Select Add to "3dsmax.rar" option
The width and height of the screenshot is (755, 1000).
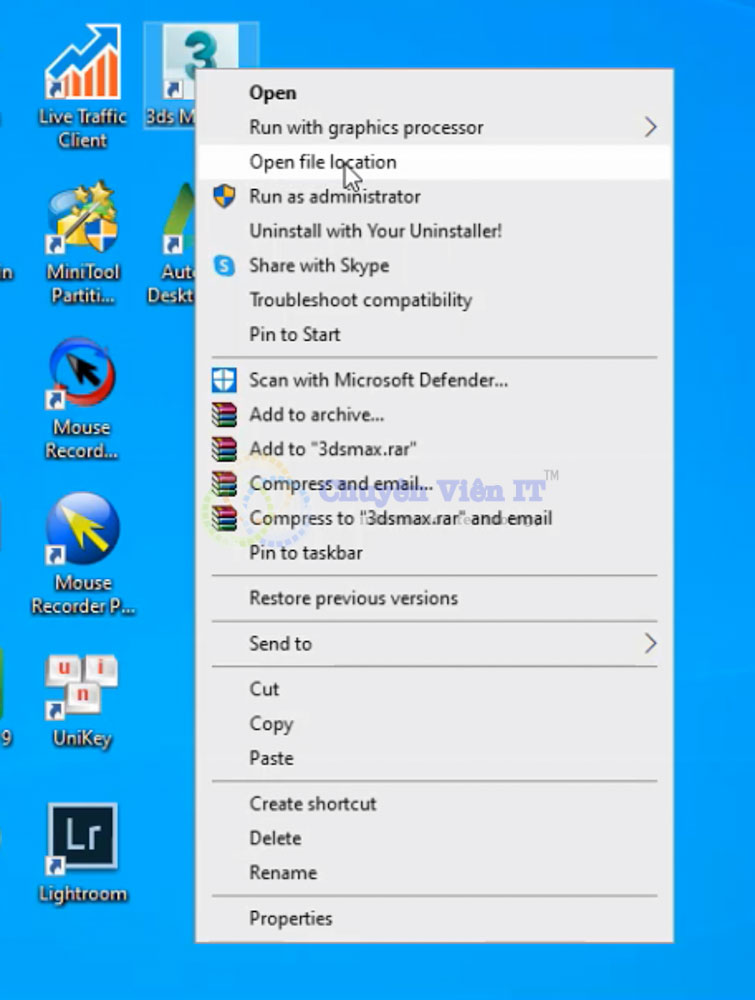(x=332, y=449)
